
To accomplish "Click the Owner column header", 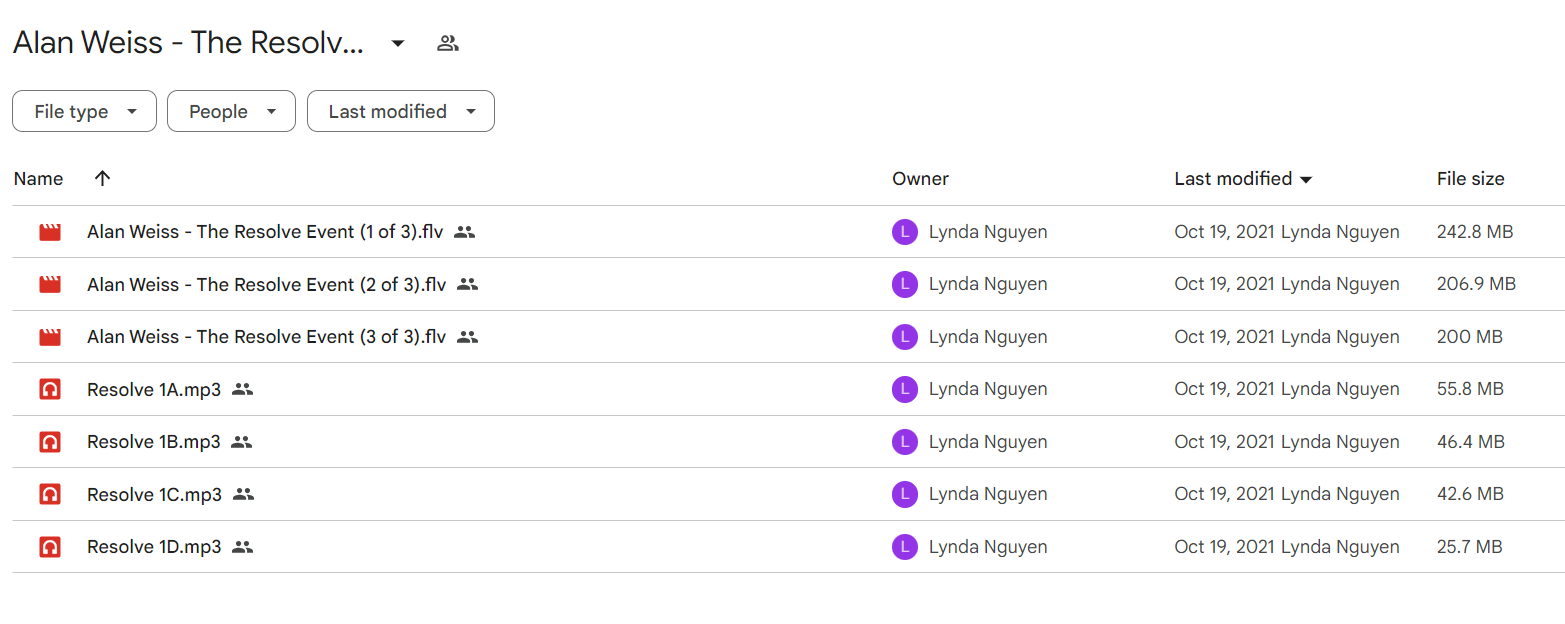I will (x=920, y=179).
